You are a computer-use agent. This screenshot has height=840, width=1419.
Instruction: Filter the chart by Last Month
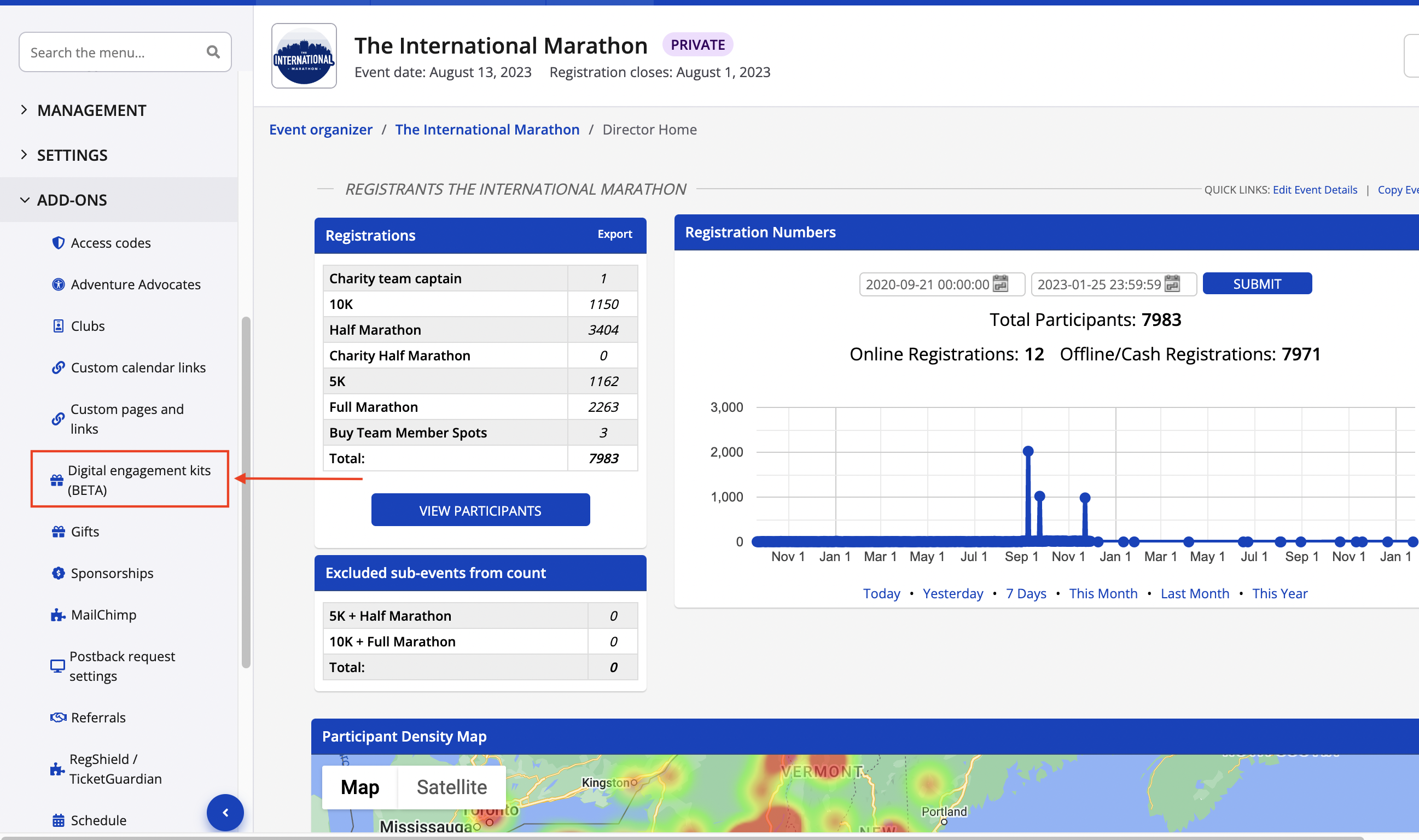(1194, 593)
